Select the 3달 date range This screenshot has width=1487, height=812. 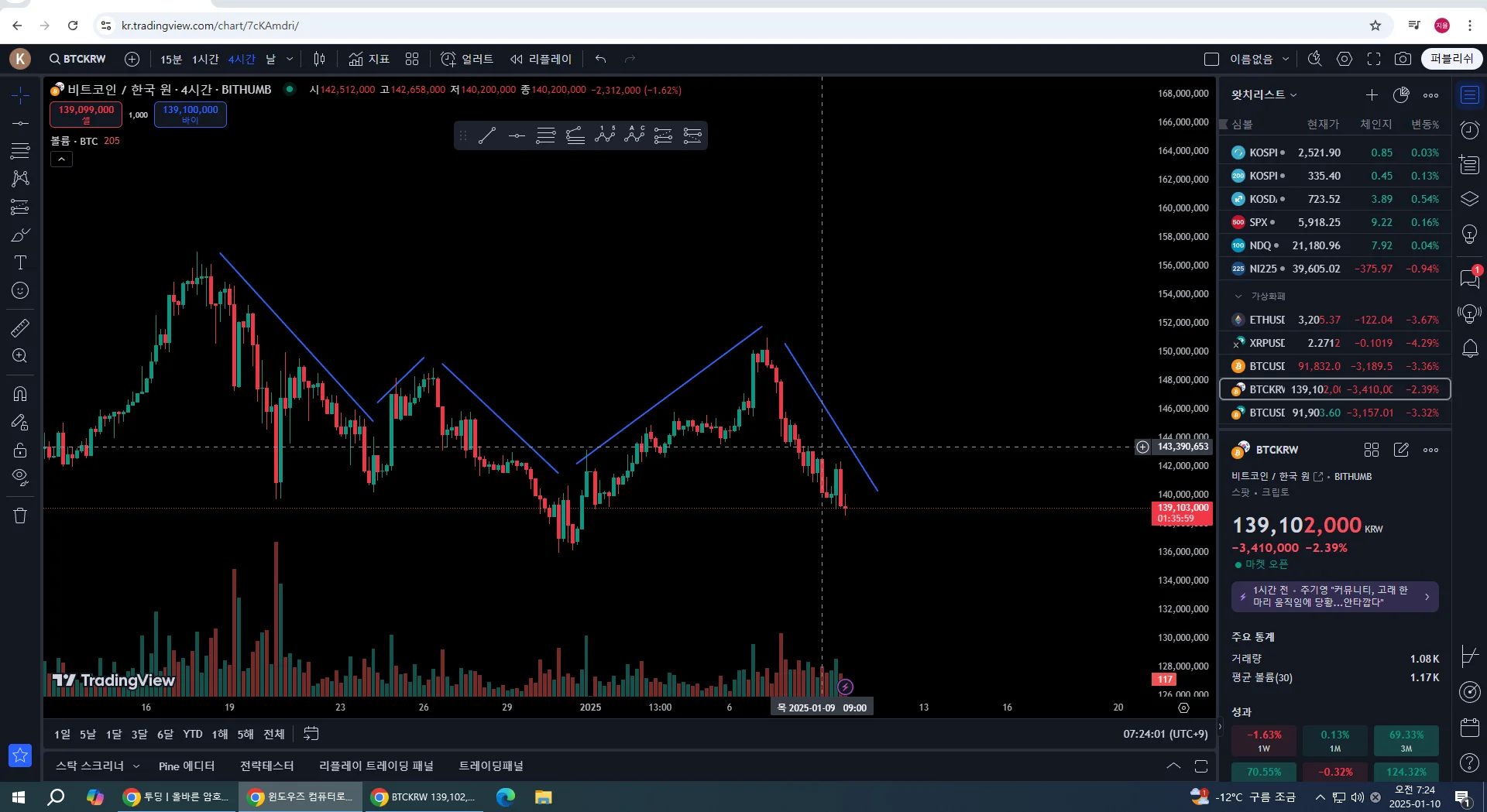(139, 734)
